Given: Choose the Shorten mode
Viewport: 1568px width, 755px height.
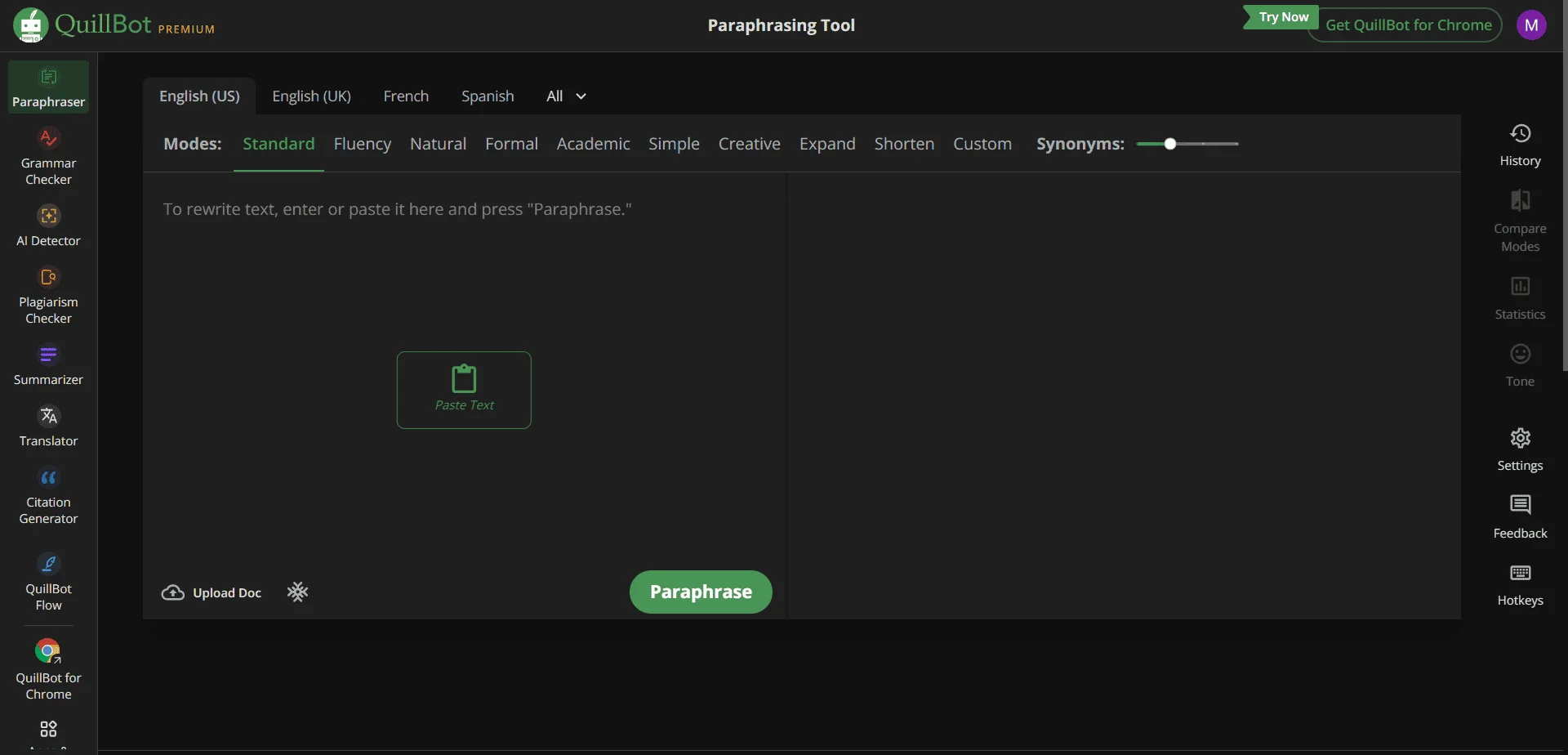Looking at the screenshot, I should pos(904,144).
